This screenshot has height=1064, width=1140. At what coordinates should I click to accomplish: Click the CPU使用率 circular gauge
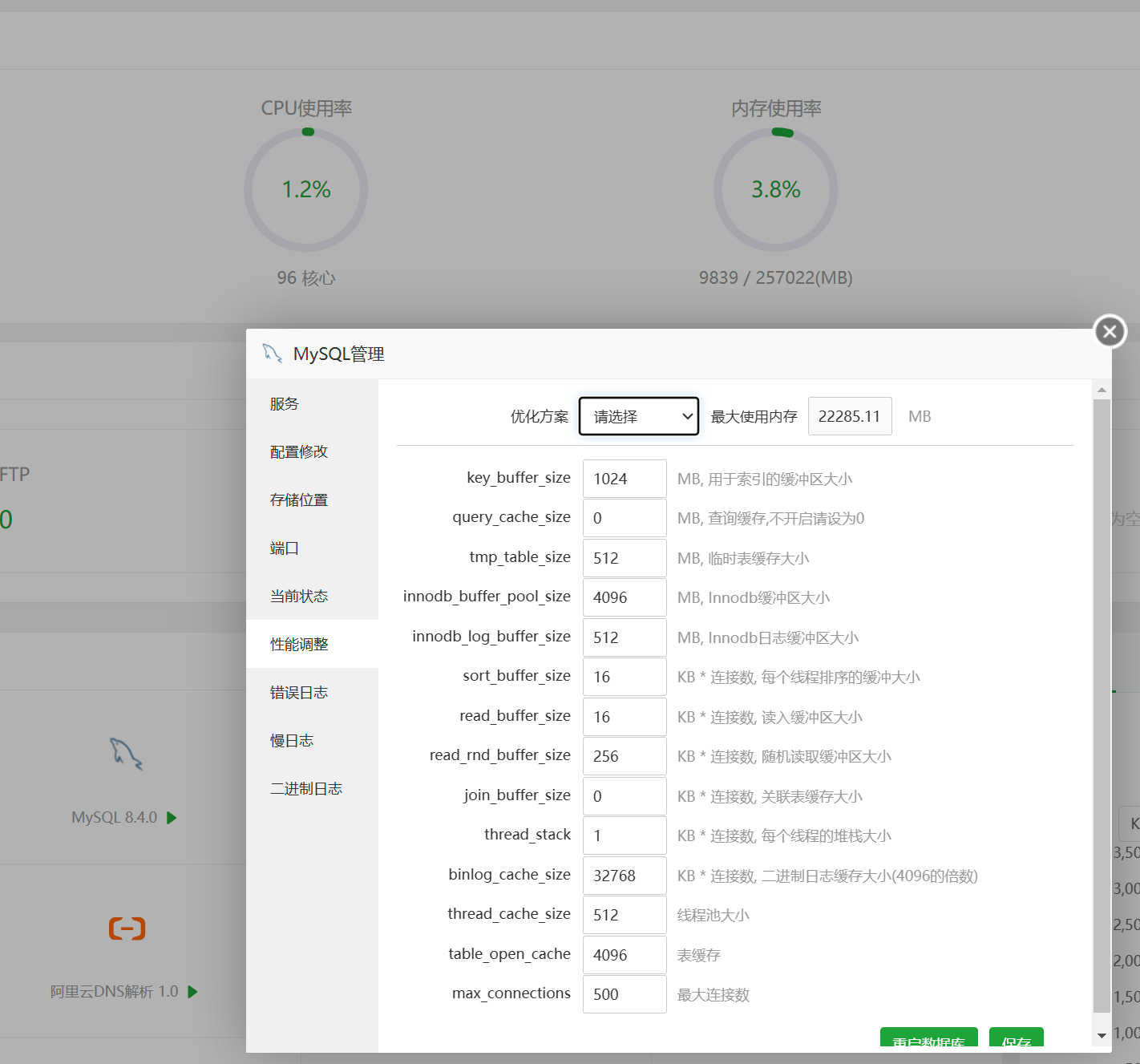(306, 190)
